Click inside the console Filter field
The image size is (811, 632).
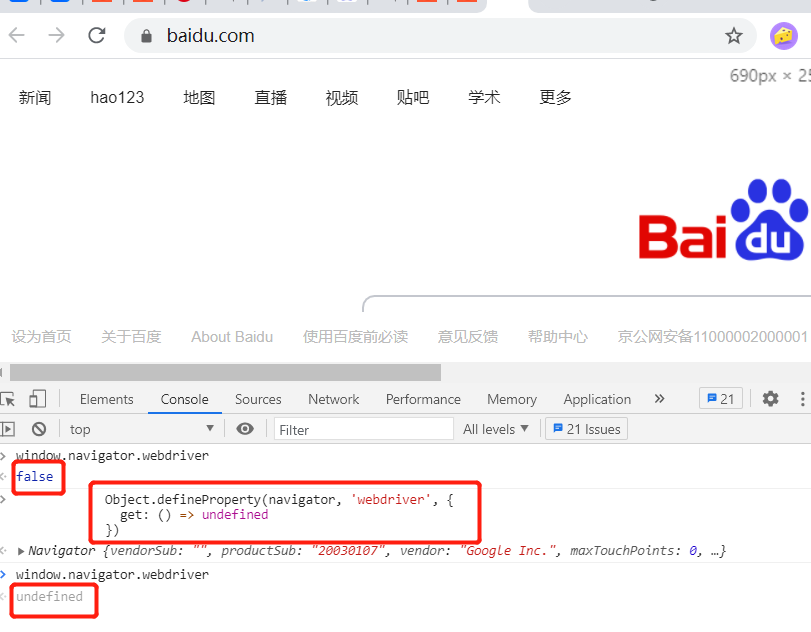pyautogui.click(x=363, y=428)
